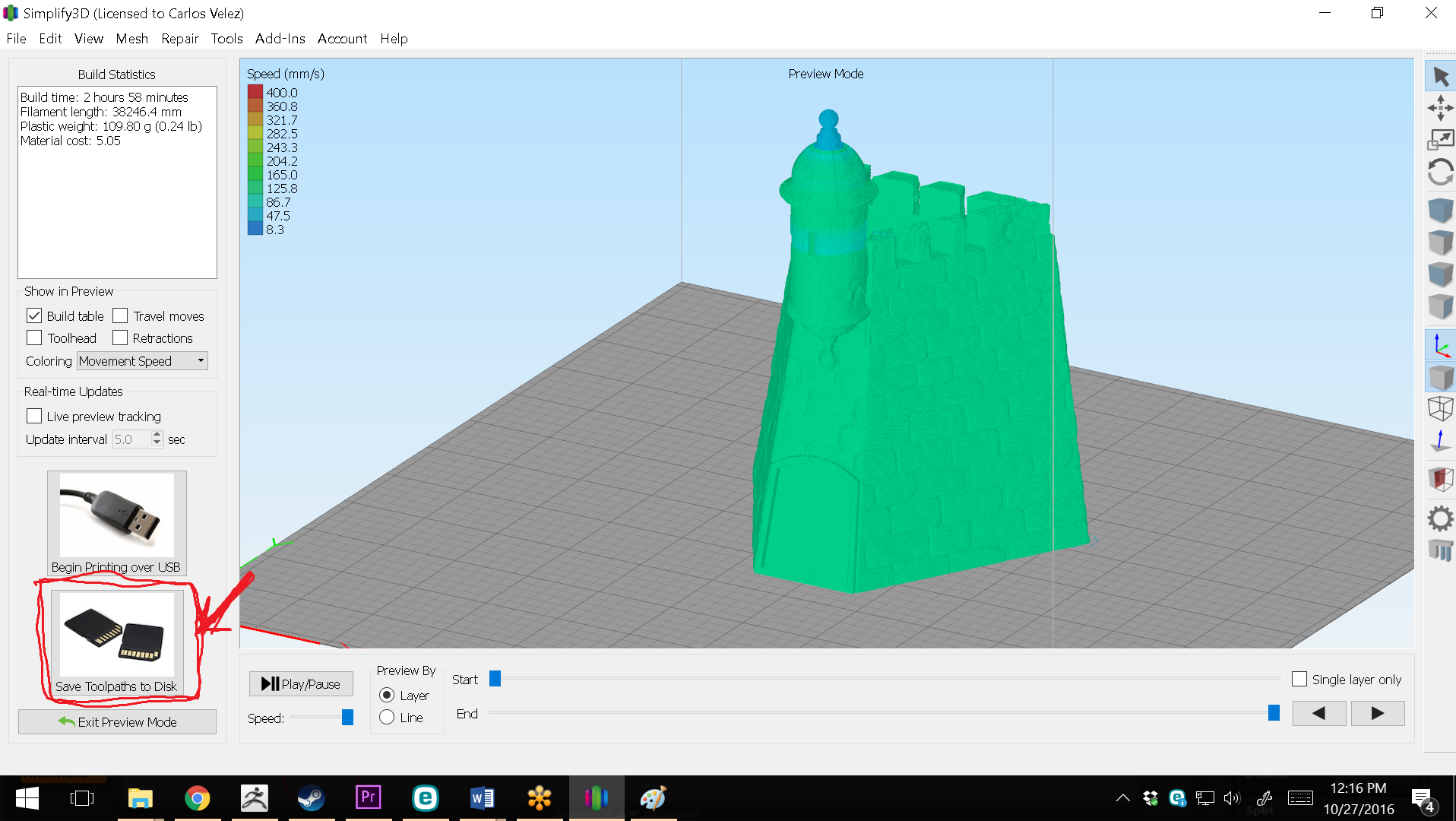Viewport: 1456px width, 821px height.
Task: Click the coordinate axes default view icon
Action: click(1440, 344)
